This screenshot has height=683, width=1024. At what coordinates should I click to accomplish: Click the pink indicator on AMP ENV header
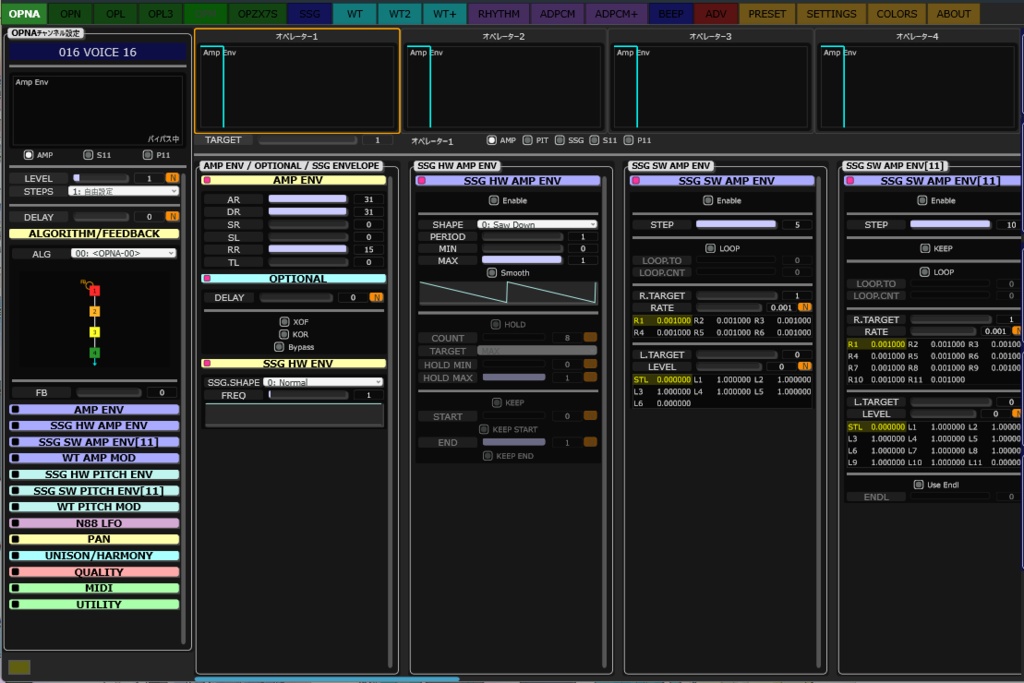207,180
